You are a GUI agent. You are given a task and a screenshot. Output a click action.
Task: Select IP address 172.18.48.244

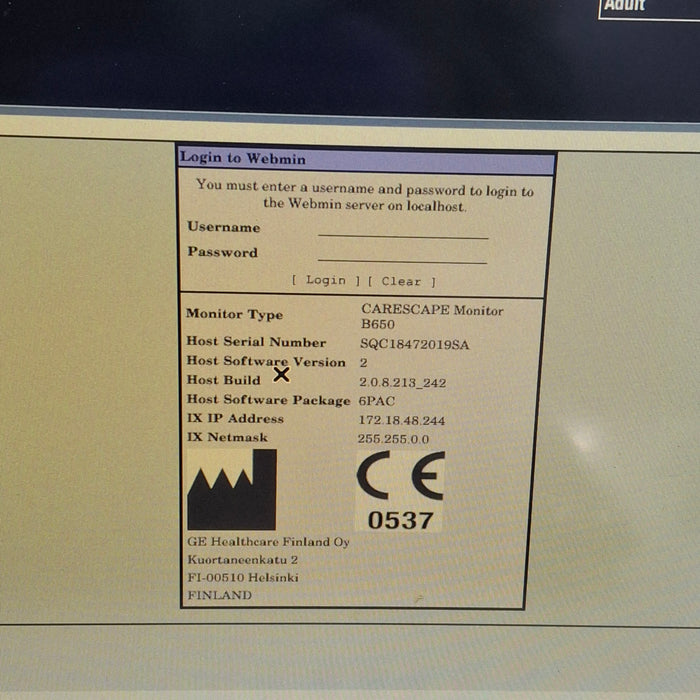[402, 421]
